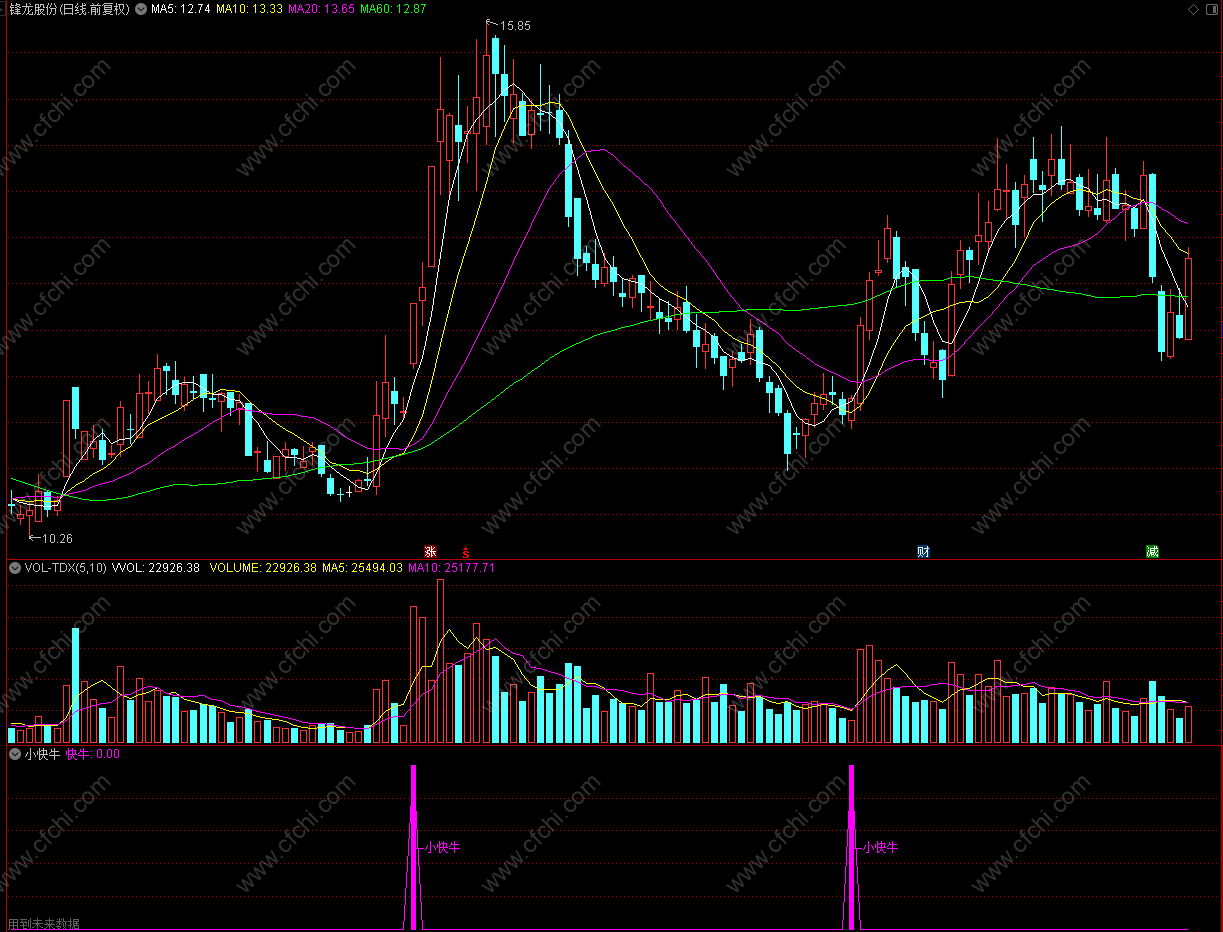Expand the 小快牛 indicator dropdown arrow
Viewport: 1223px width, 932px height.
coord(15,754)
